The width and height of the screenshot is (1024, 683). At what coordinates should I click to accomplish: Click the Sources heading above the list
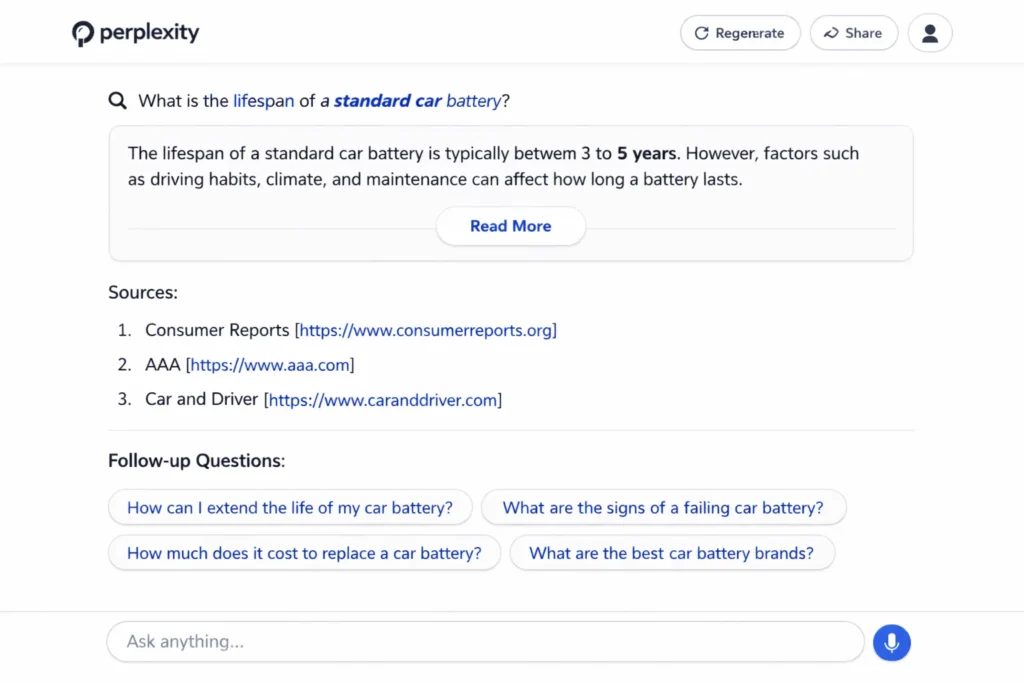(142, 292)
